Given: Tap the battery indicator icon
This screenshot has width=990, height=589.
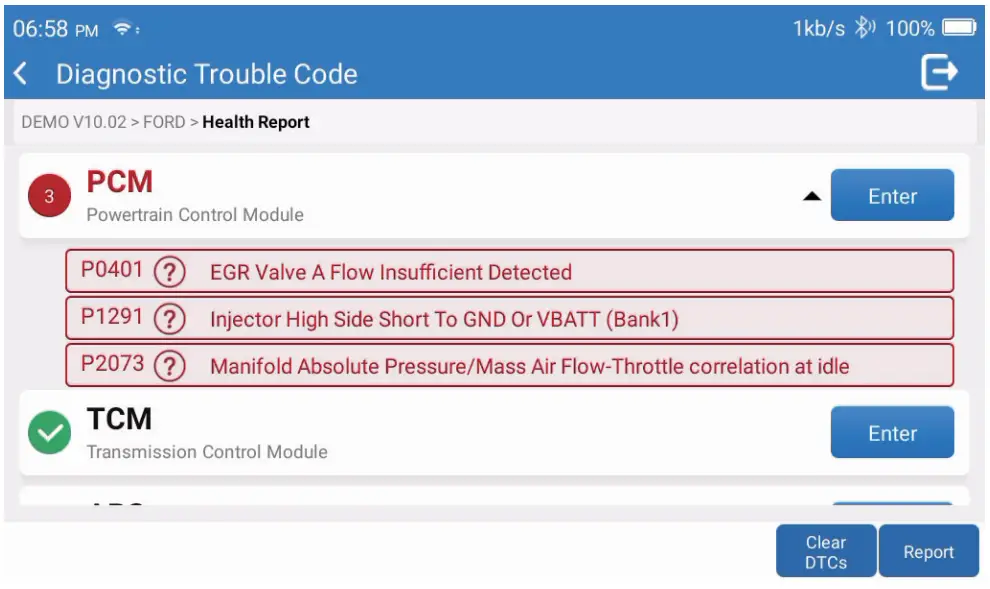Looking at the screenshot, I should (958, 28).
